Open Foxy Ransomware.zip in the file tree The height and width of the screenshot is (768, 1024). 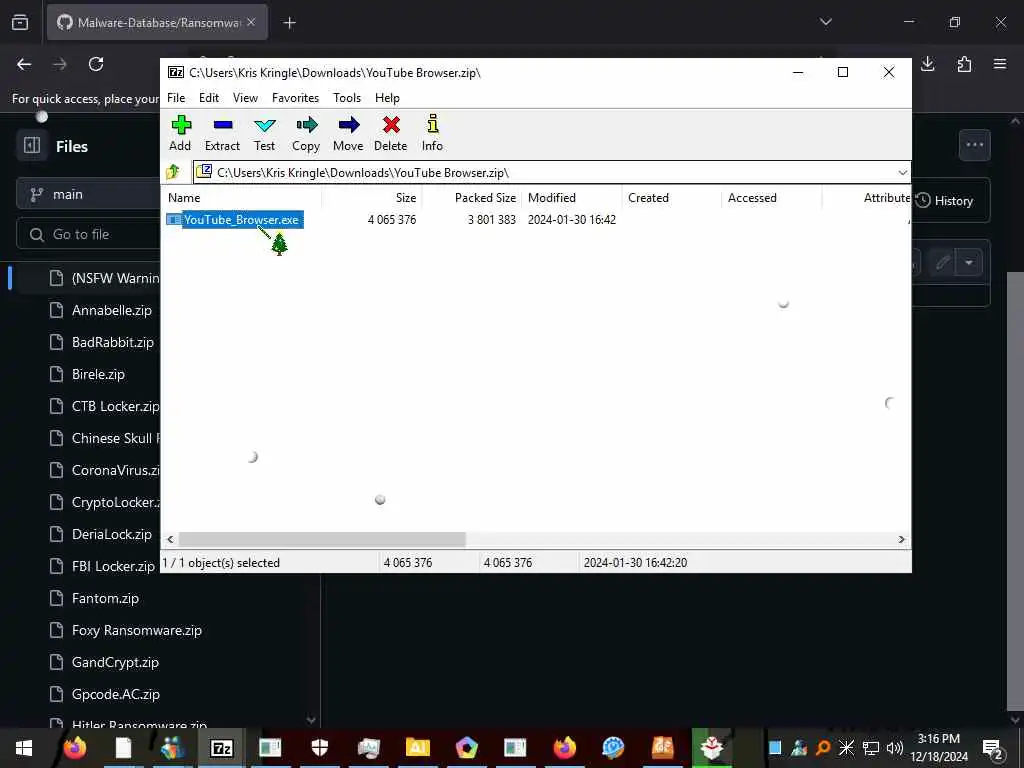[x=136, y=630]
